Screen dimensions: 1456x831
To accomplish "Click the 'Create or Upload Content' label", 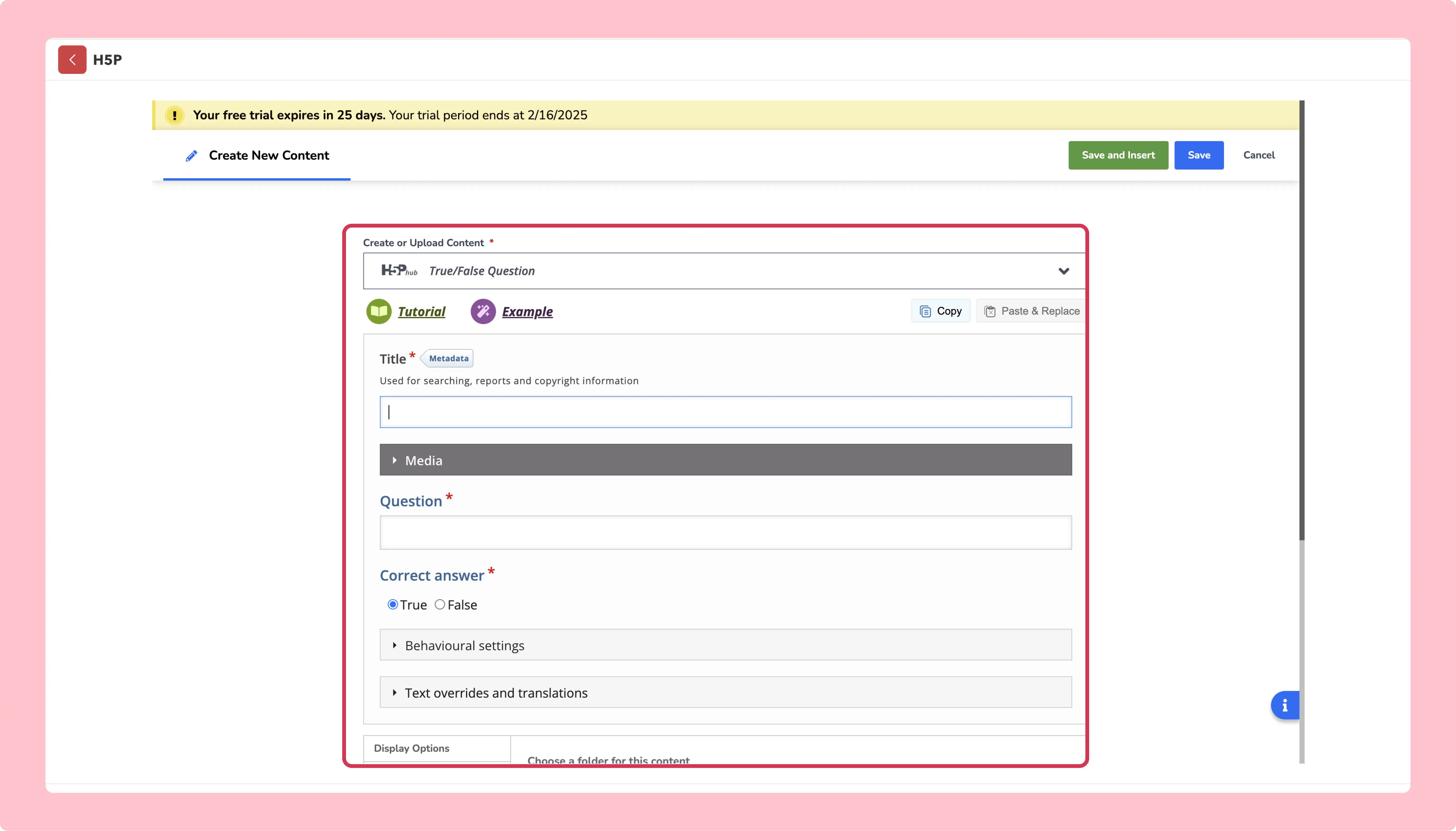I will pyautogui.click(x=423, y=243).
